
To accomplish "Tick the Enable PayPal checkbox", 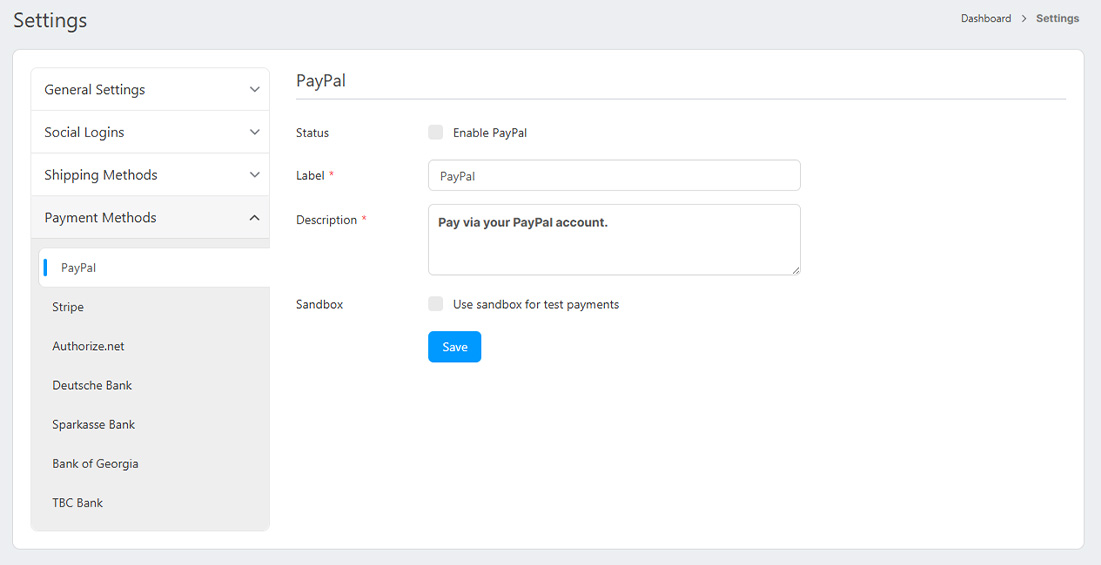I will [436, 132].
